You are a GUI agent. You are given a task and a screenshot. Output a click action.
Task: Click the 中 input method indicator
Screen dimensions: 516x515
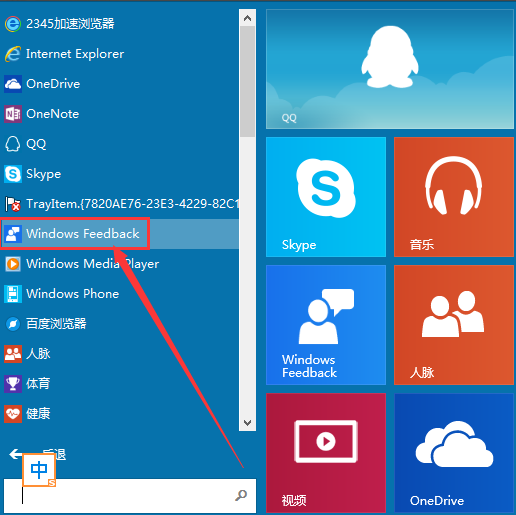tap(39, 470)
